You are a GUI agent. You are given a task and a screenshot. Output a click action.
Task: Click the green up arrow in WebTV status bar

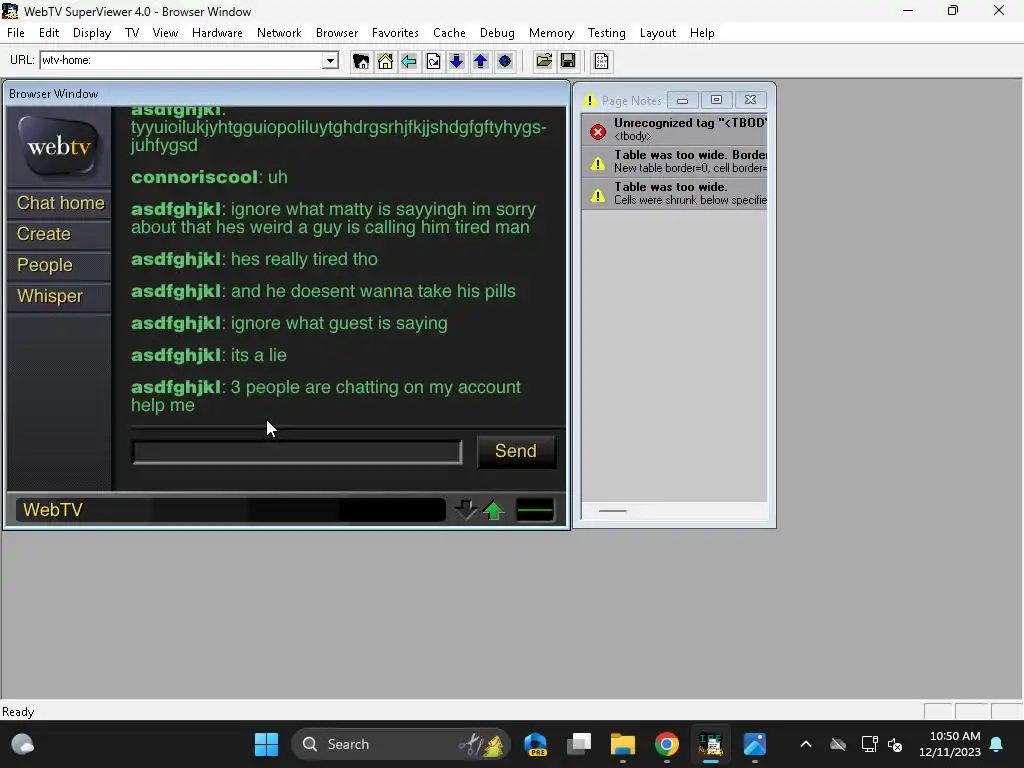[494, 509]
